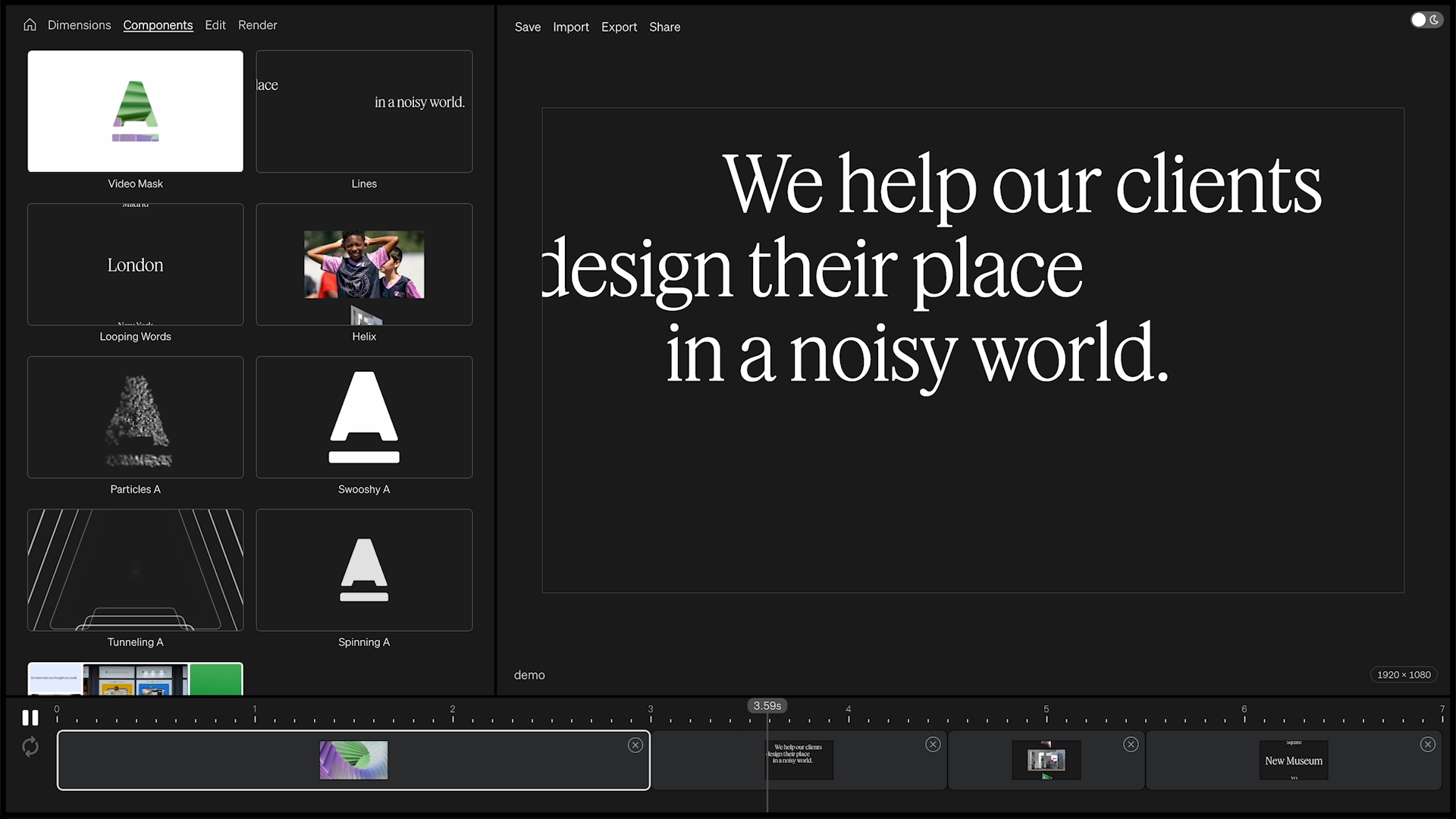Toggle the loop playback icon
This screenshot has height=819, width=1456.
point(30,747)
